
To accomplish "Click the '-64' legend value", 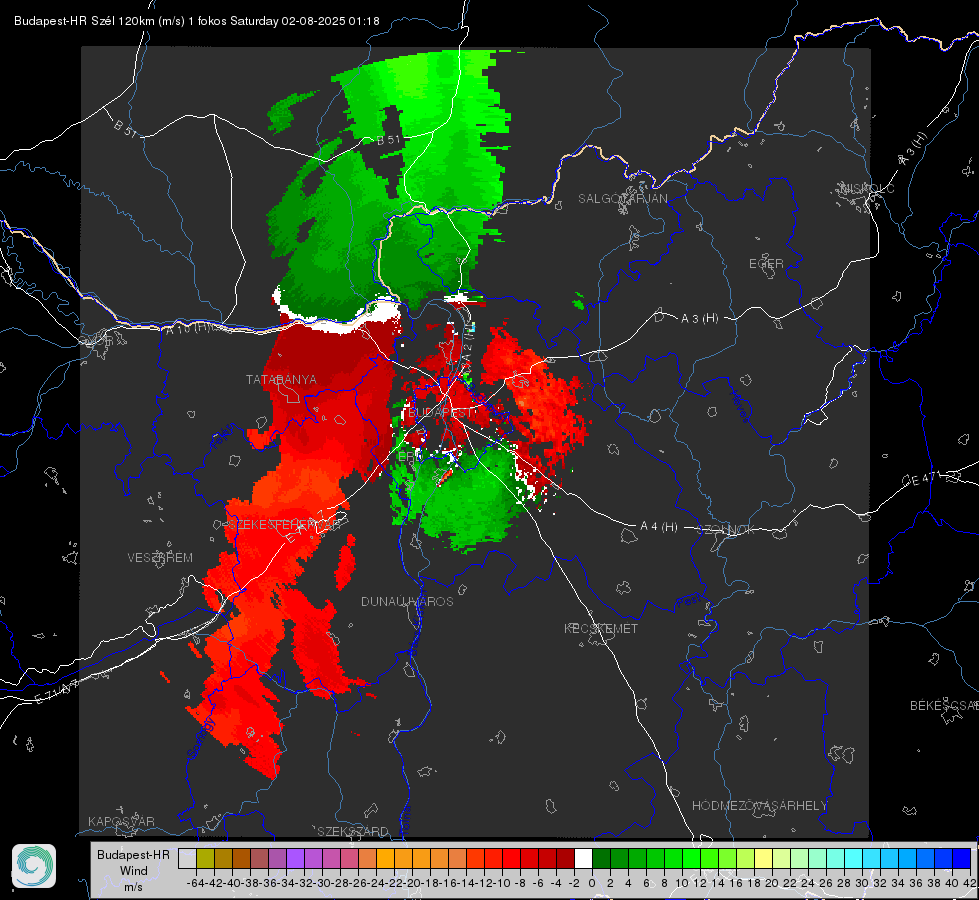I will tap(195, 883).
